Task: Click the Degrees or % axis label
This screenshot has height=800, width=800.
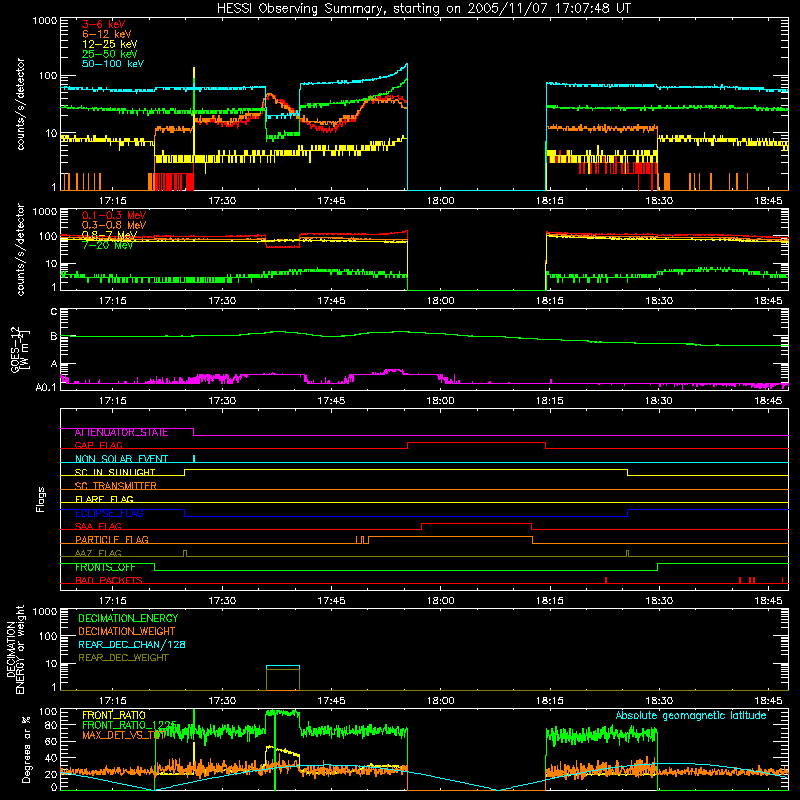Action: point(26,750)
